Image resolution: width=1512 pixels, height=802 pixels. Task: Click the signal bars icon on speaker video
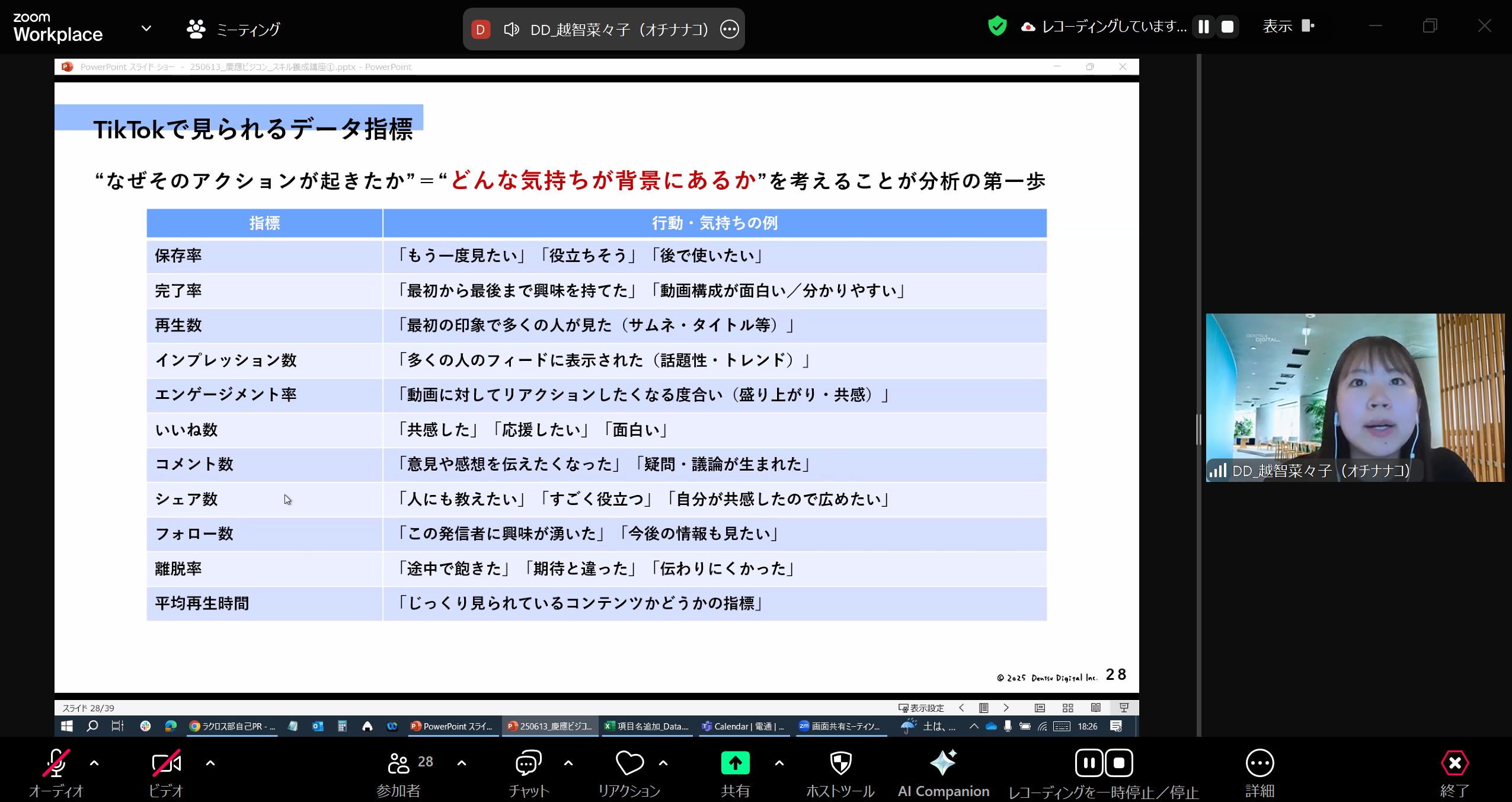(1218, 471)
